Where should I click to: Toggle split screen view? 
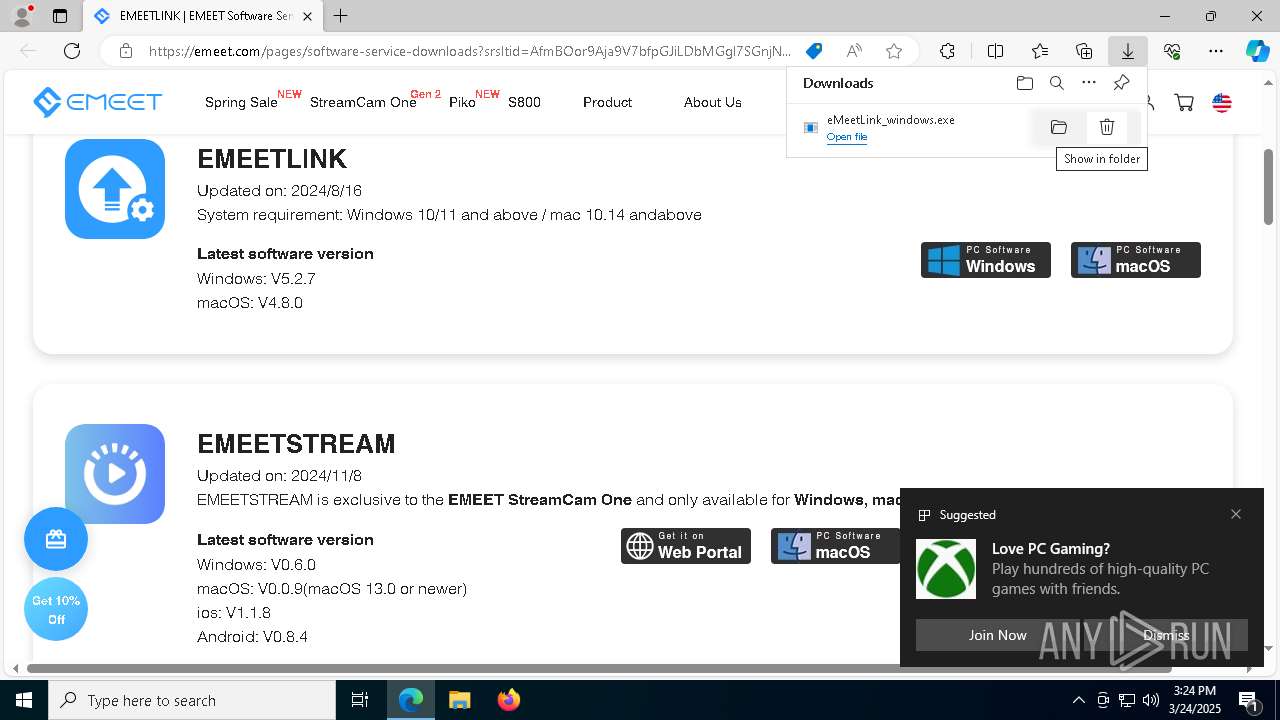[995, 51]
